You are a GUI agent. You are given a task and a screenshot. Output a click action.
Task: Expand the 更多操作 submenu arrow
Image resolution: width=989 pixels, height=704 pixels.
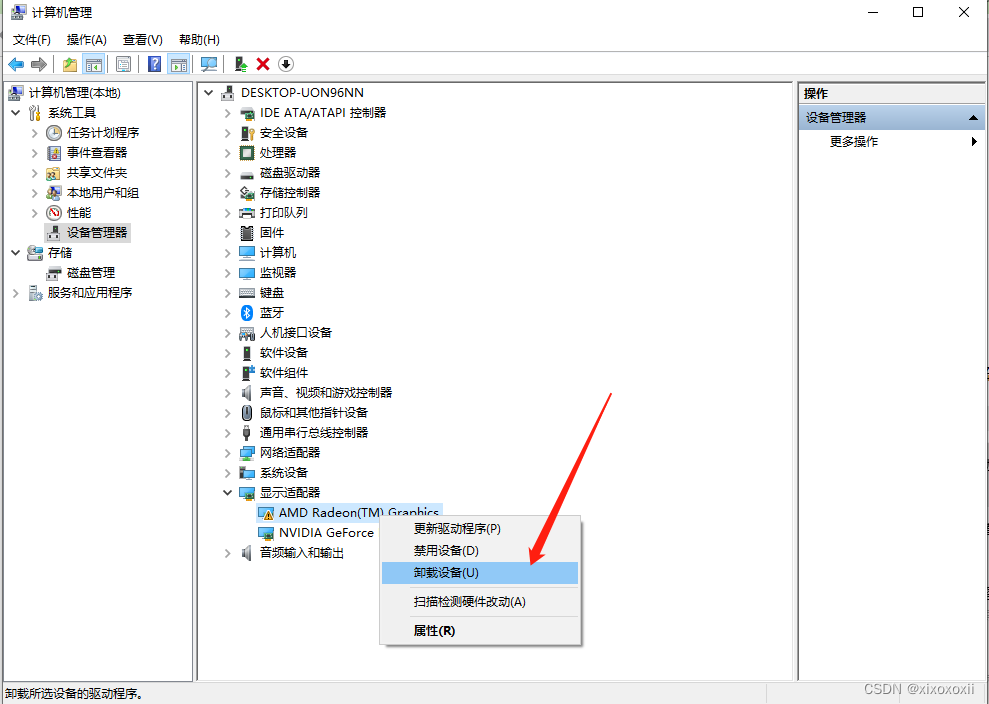(974, 141)
